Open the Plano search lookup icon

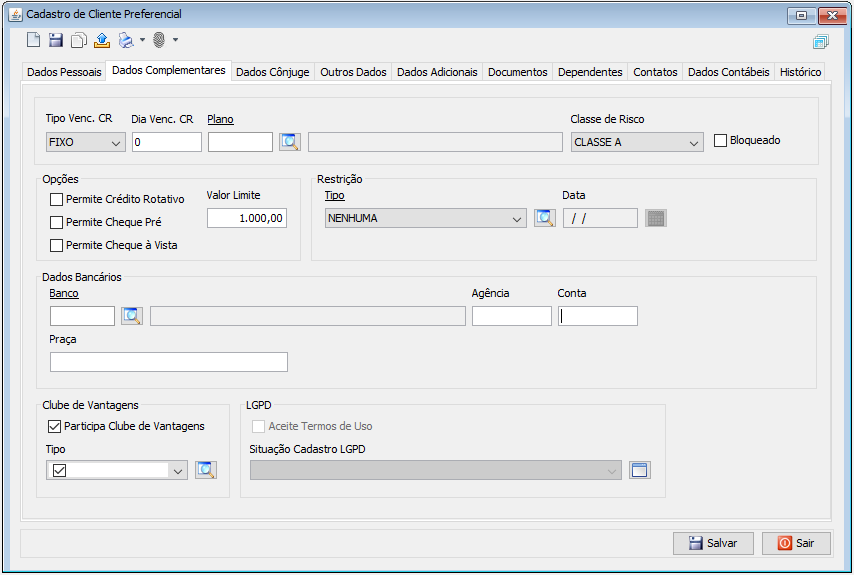tap(290, 142)
